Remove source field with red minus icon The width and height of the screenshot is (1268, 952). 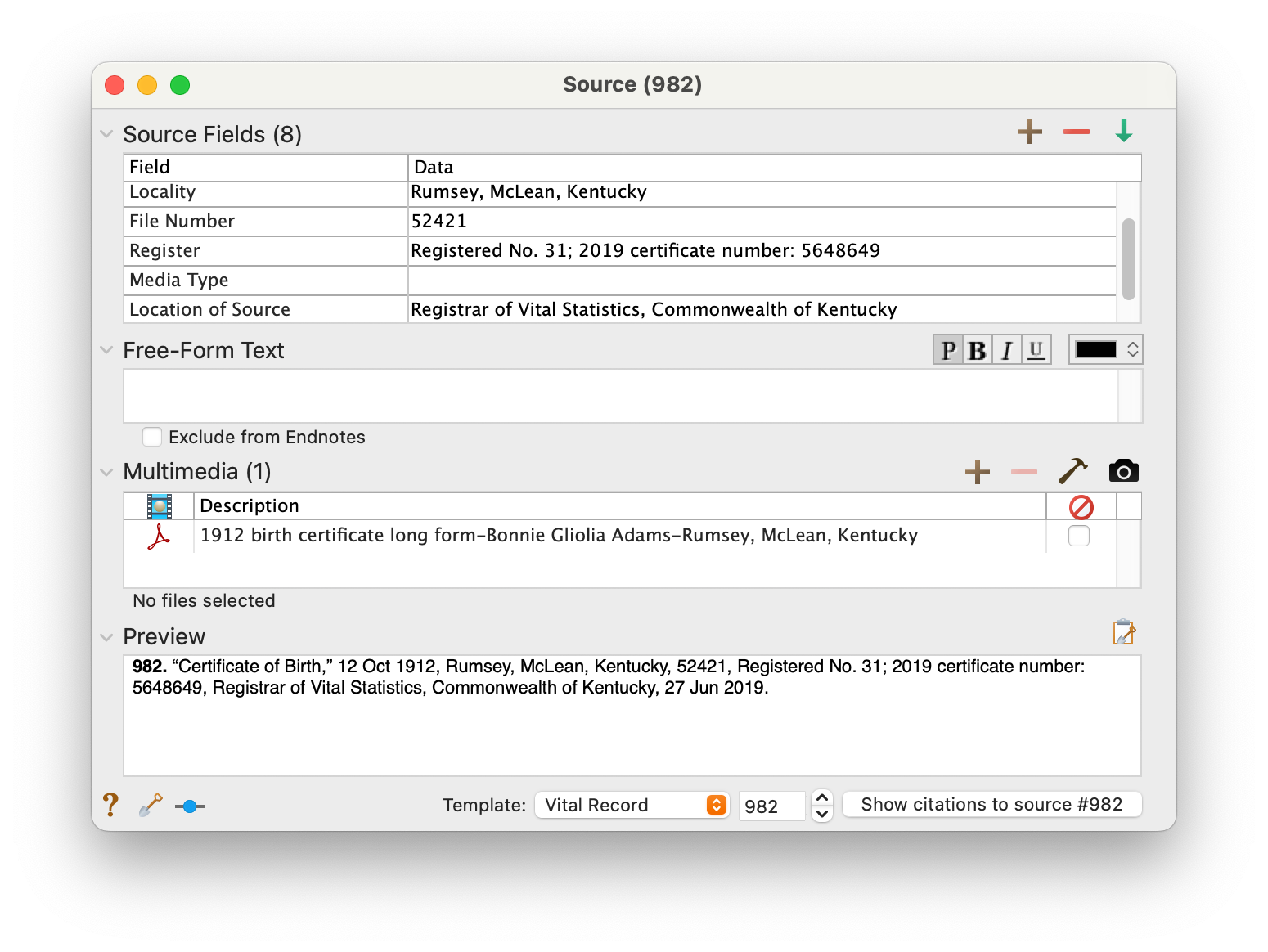click(1076, 132)
